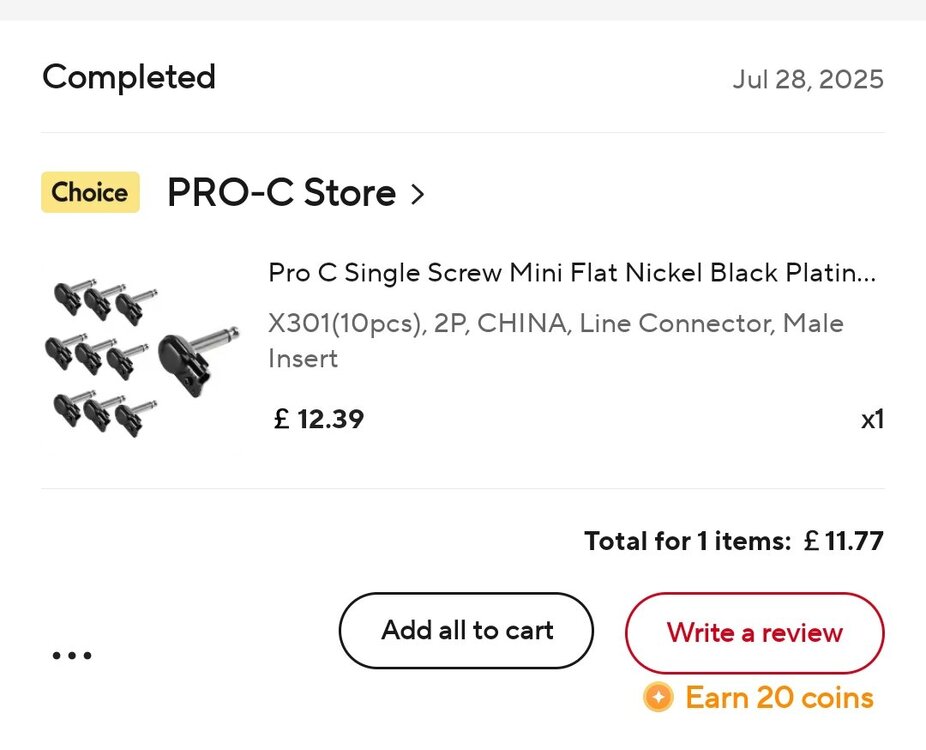Image resolution: width=926 pixels, height=750 pixels.
Task: Click the small plugs group in product image
Action: click(x=102, y=358)
